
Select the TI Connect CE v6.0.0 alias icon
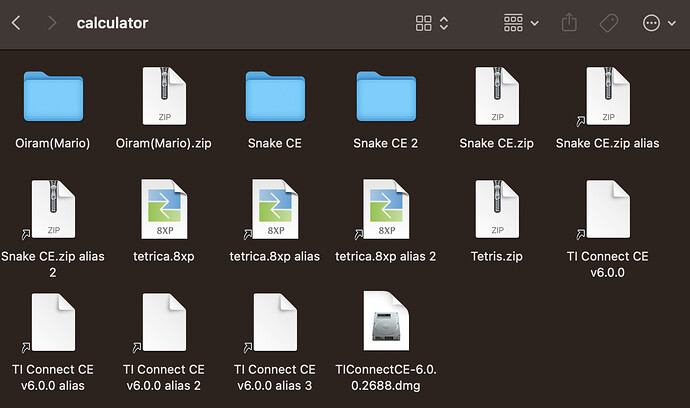[53, 322]
